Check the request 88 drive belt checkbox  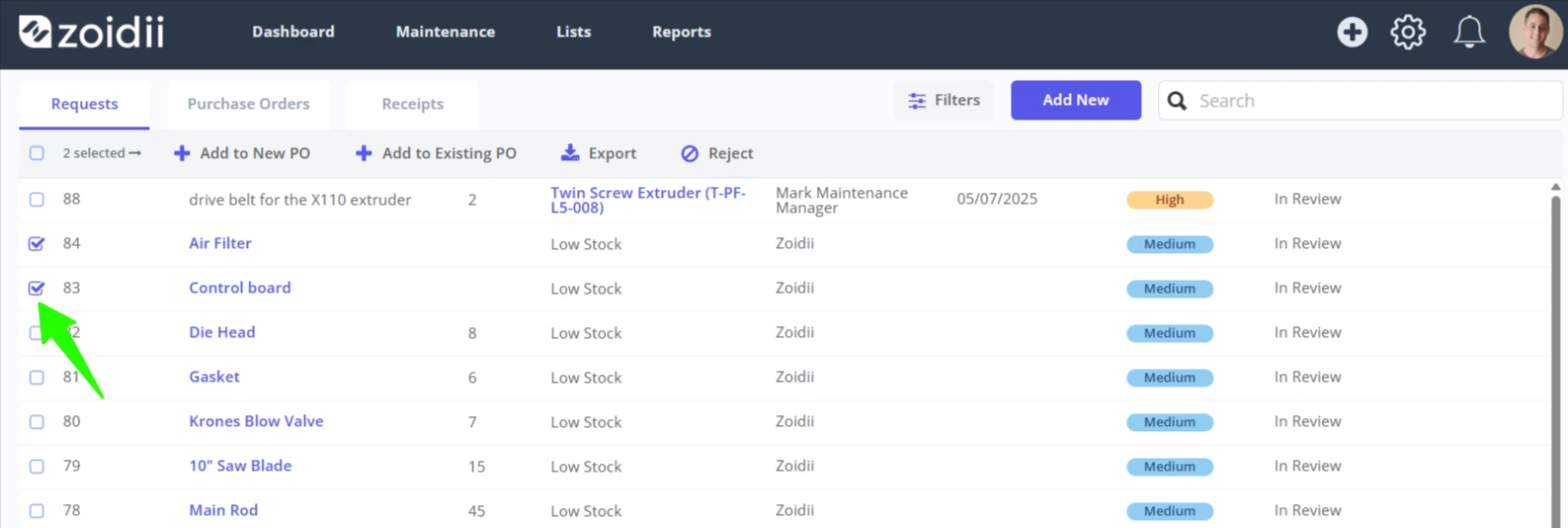tap(37, 199)
